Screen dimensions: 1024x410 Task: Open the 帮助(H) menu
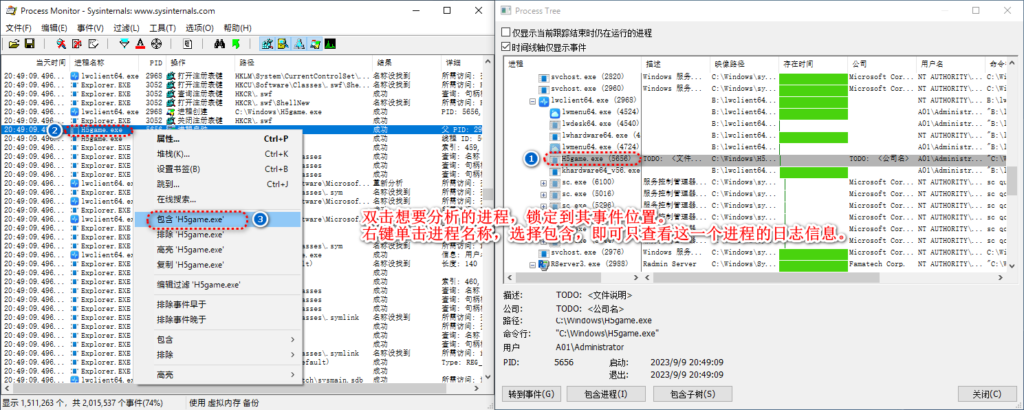click(x=237, y=28)
